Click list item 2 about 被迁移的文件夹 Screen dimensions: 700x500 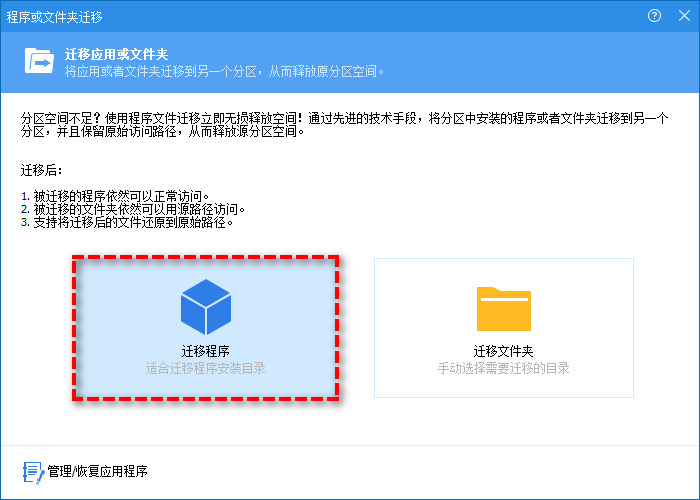tap(132, 209)
